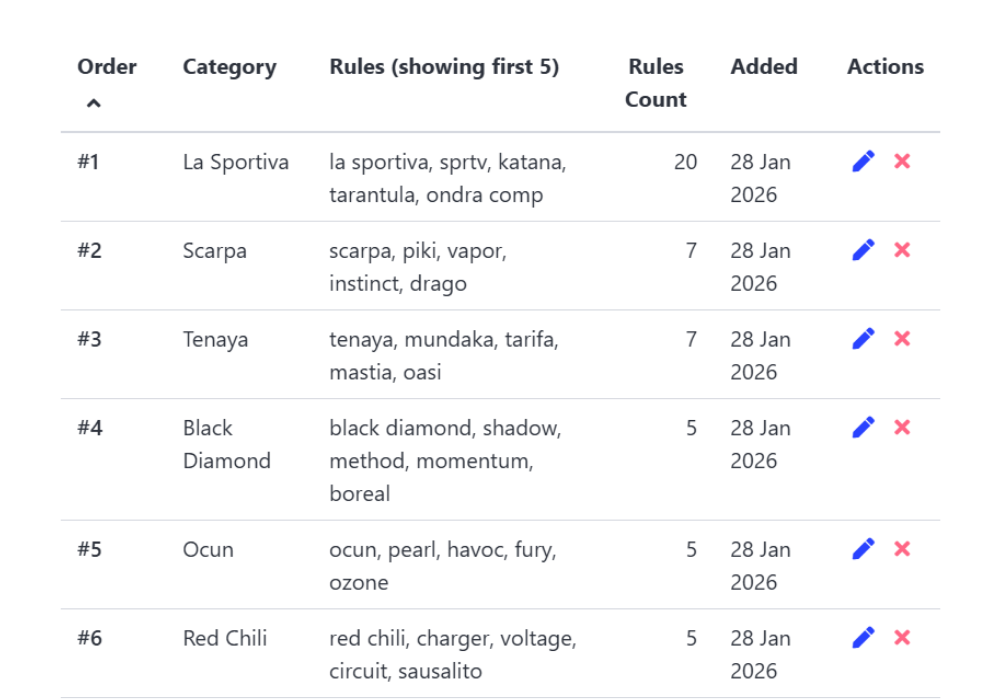This screenshot has width=1000, height=700.
Task: Delete the La Sportiva category
Action: [902, 161]
